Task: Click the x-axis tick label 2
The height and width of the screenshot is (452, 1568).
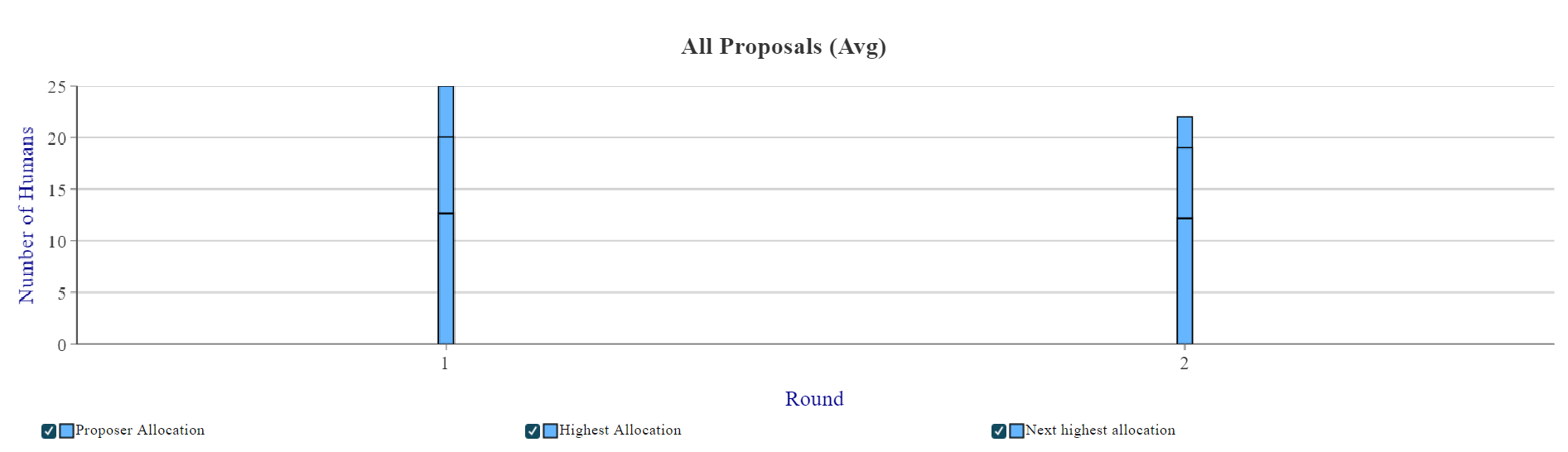Action: click(1184, 363)
